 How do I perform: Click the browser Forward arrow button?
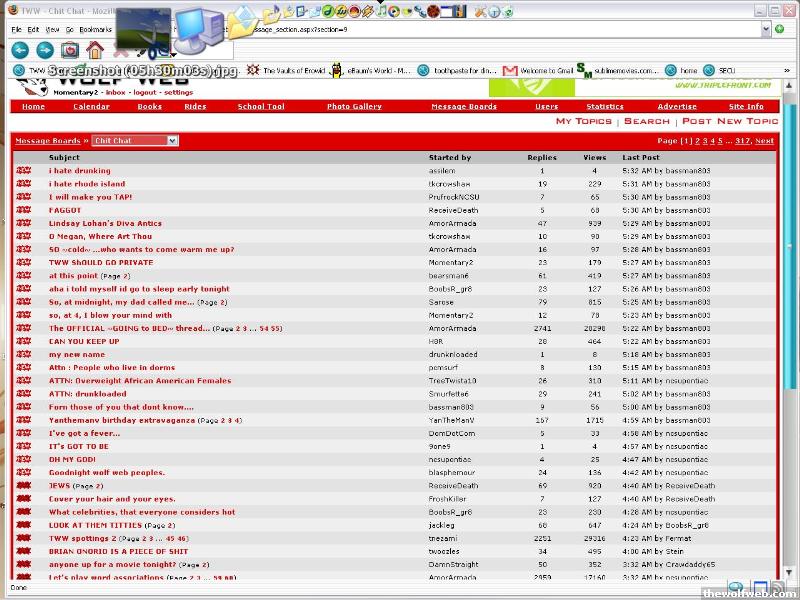coord(45,50)
